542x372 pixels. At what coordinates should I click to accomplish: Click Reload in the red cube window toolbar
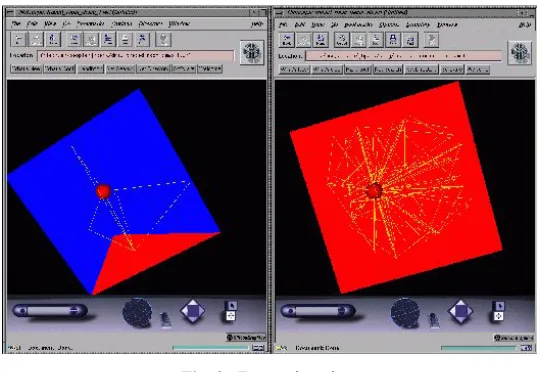pos(342,40)
